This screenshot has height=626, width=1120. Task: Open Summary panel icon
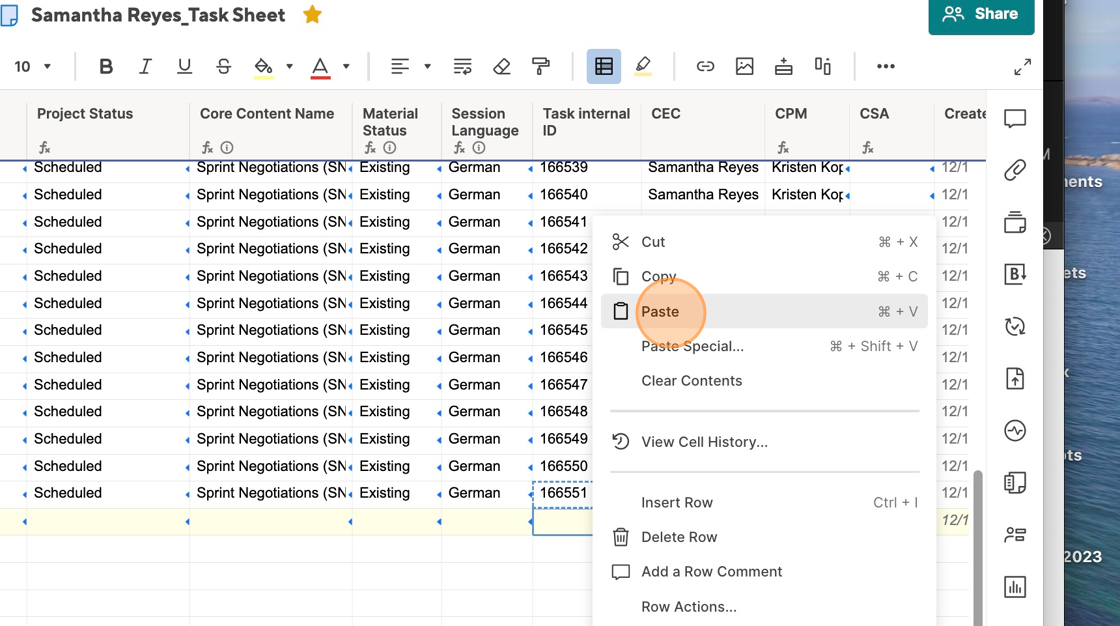[1015, 483]
